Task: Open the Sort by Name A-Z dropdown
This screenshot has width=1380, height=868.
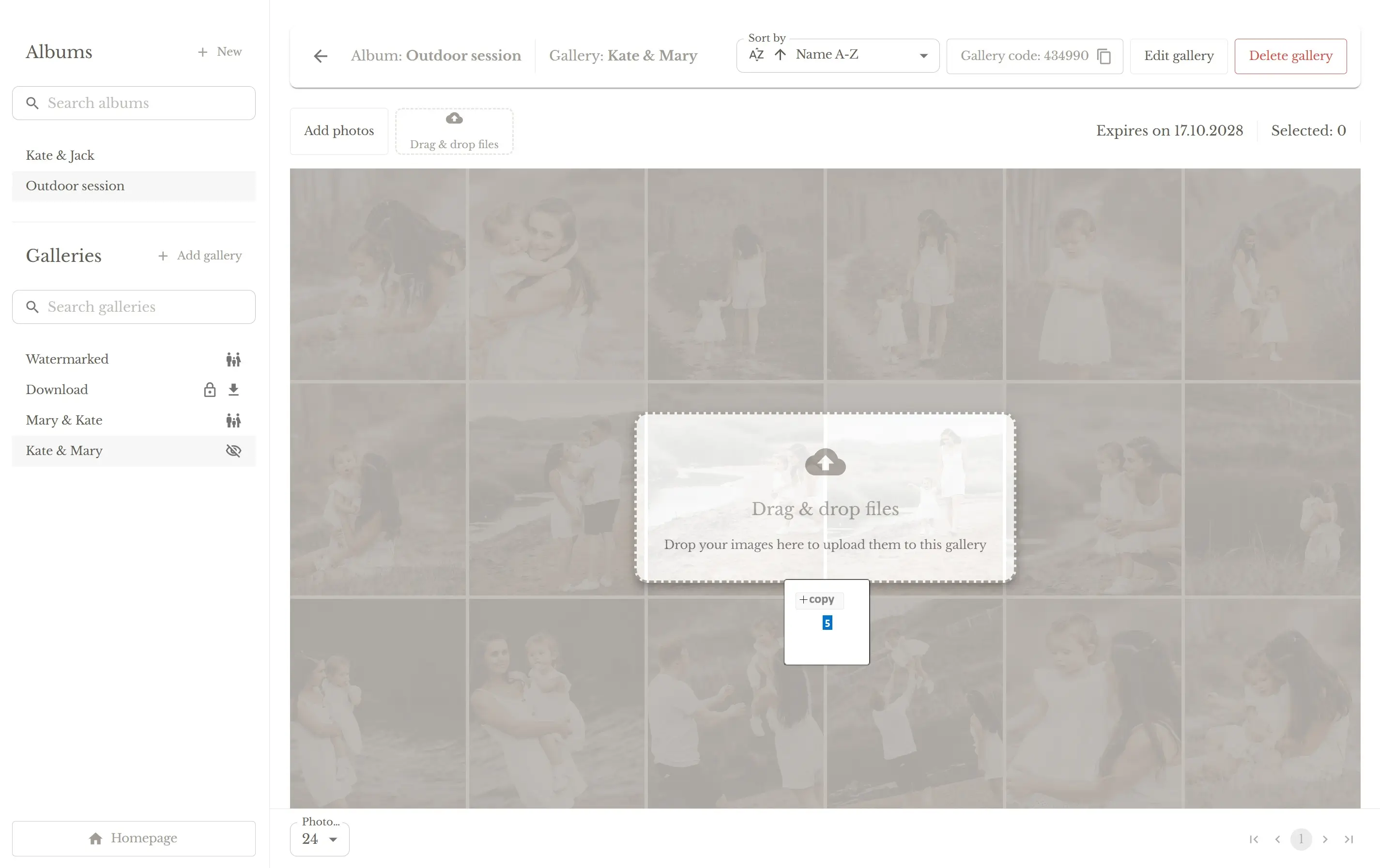Action: (x=859, y=55)
